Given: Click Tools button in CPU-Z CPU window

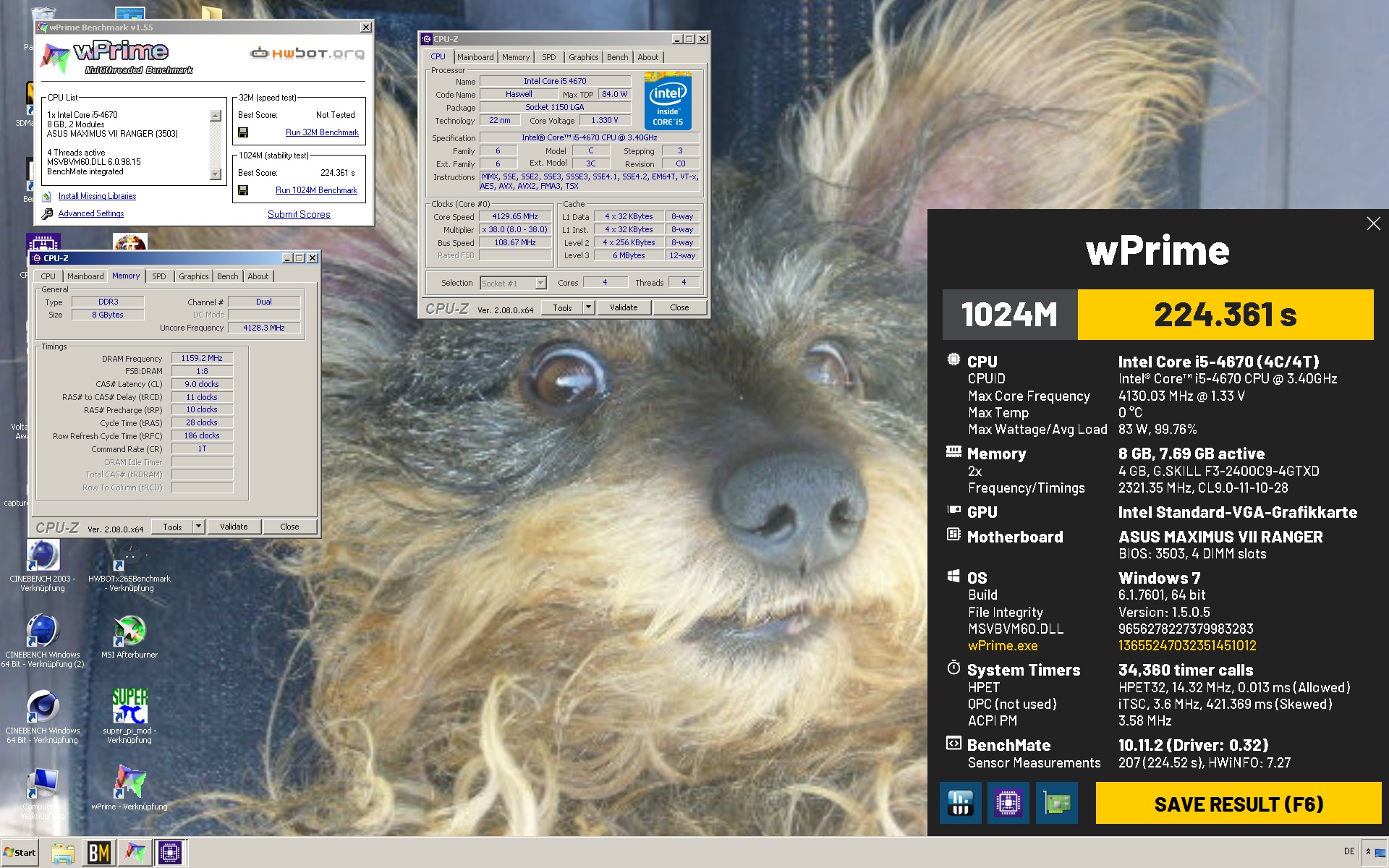Looking at the screenshot, I should [x=562, y=307].
